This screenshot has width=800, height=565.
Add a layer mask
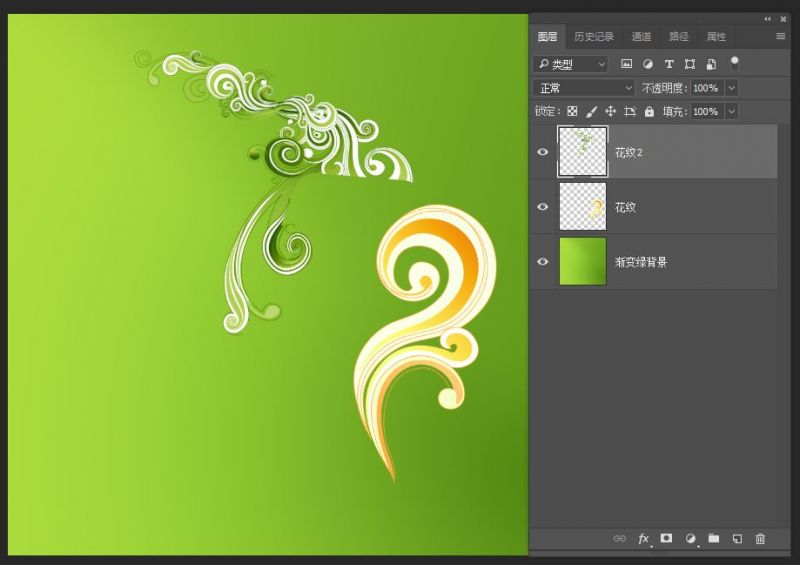coord(666,538)
